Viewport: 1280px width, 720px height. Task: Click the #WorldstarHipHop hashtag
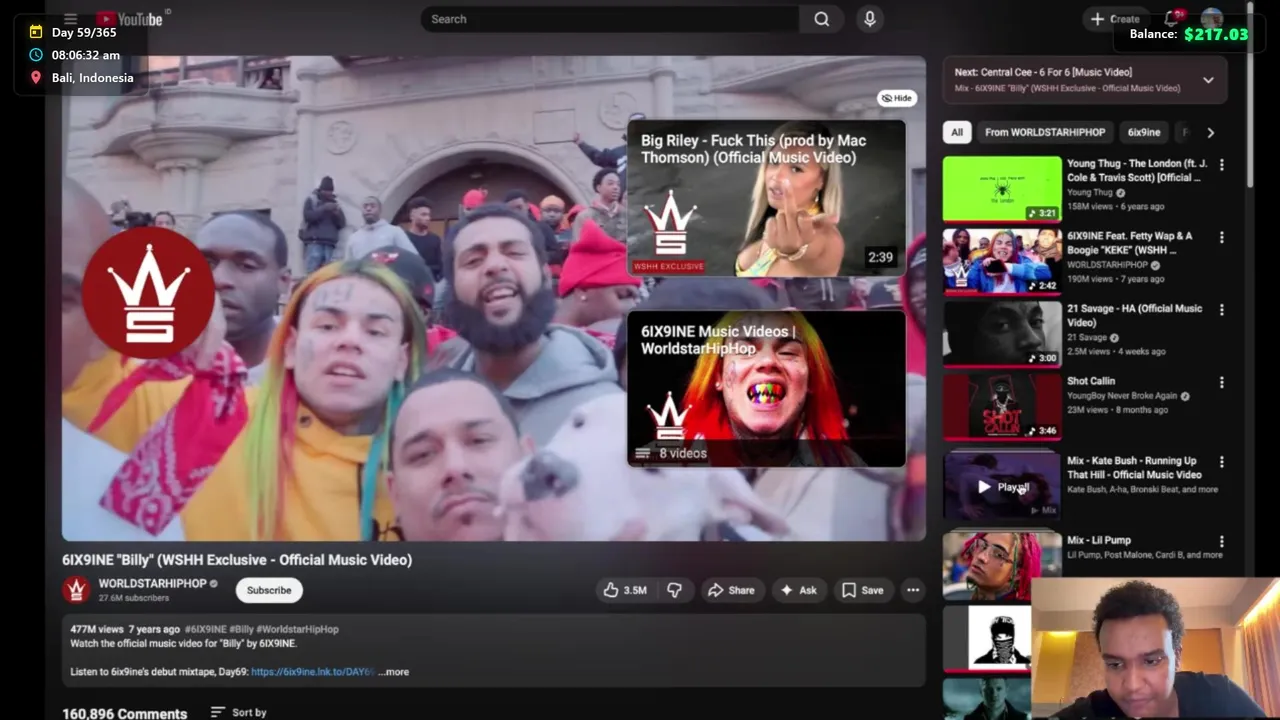[297, 629]
